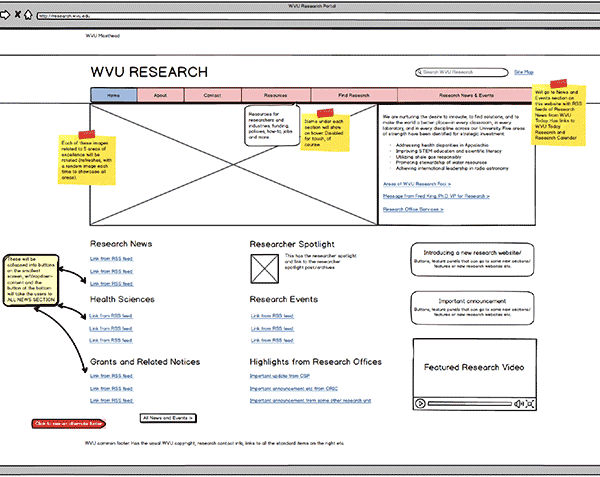600x477 pixels.
Task: Open the Resources navigation tab
Action: pyautogui.click(x=276, y=95)
